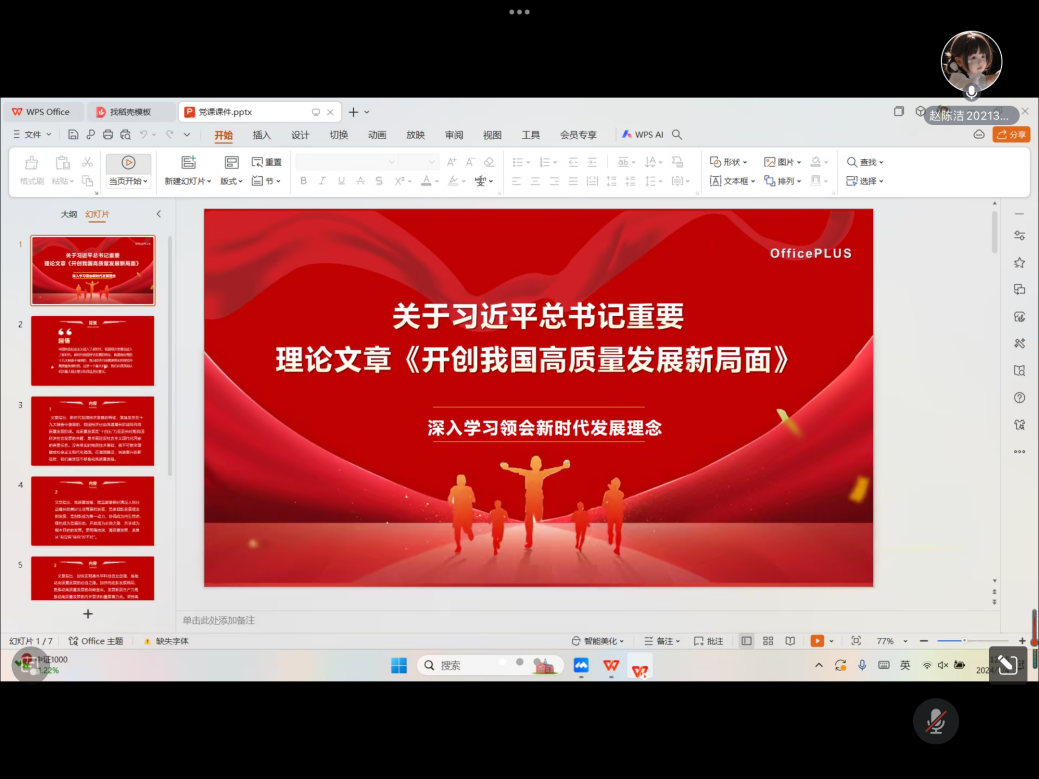Switch to the 插入 ribbon tab
Image resolution: width=1039 pixels, height=779 pixels.
(261, 135)
